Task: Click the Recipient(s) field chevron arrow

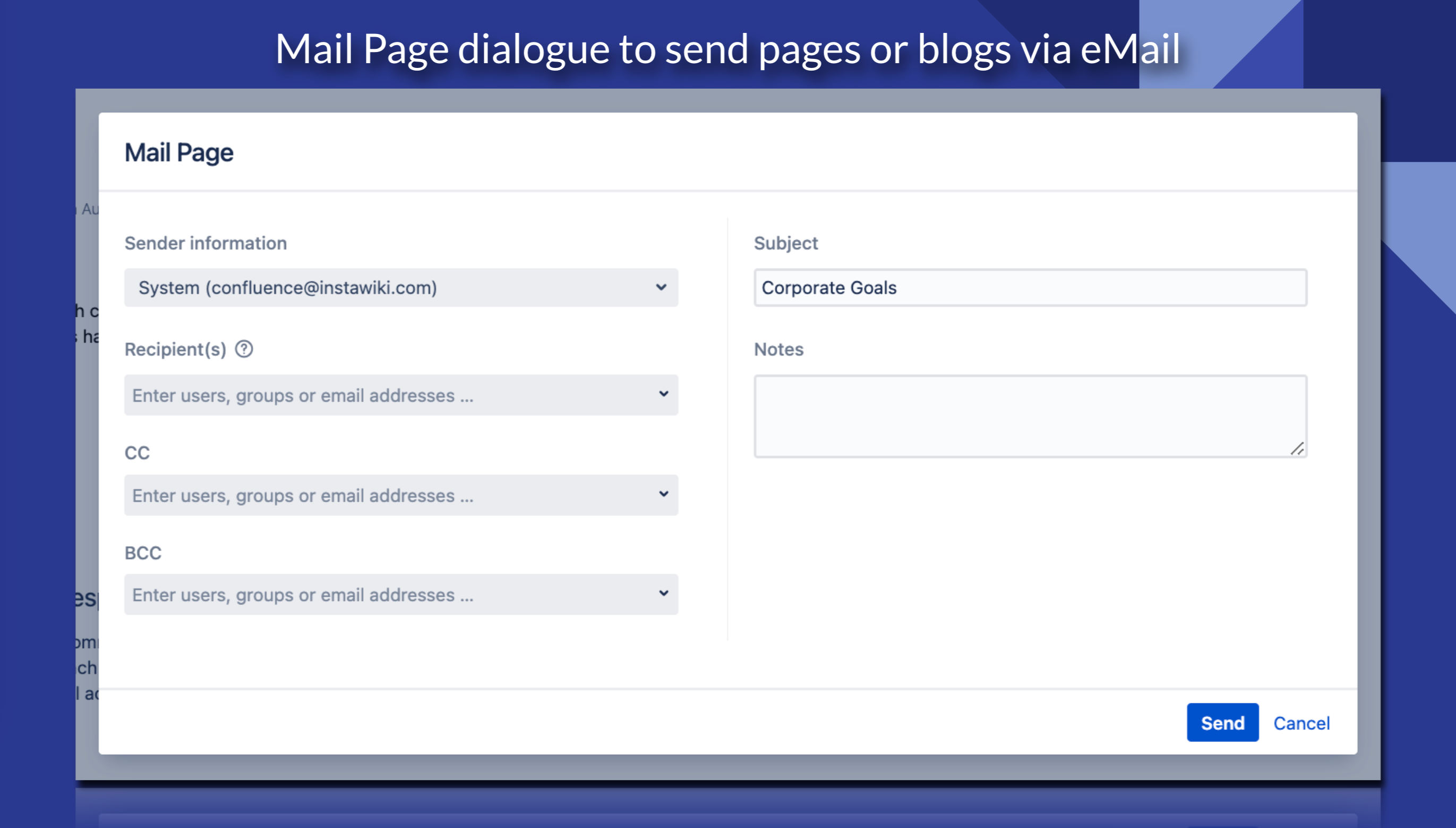Action: click(x=663, y=393)
